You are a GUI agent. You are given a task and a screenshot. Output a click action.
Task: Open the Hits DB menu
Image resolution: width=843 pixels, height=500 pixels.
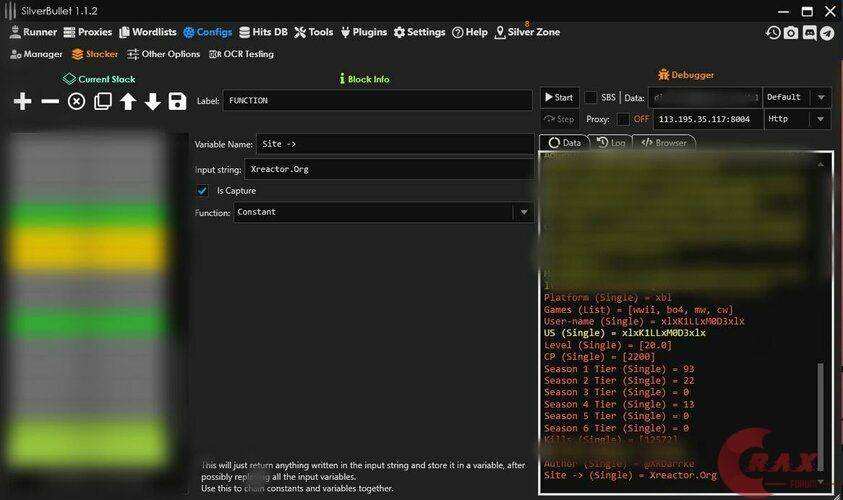[263, 32]
